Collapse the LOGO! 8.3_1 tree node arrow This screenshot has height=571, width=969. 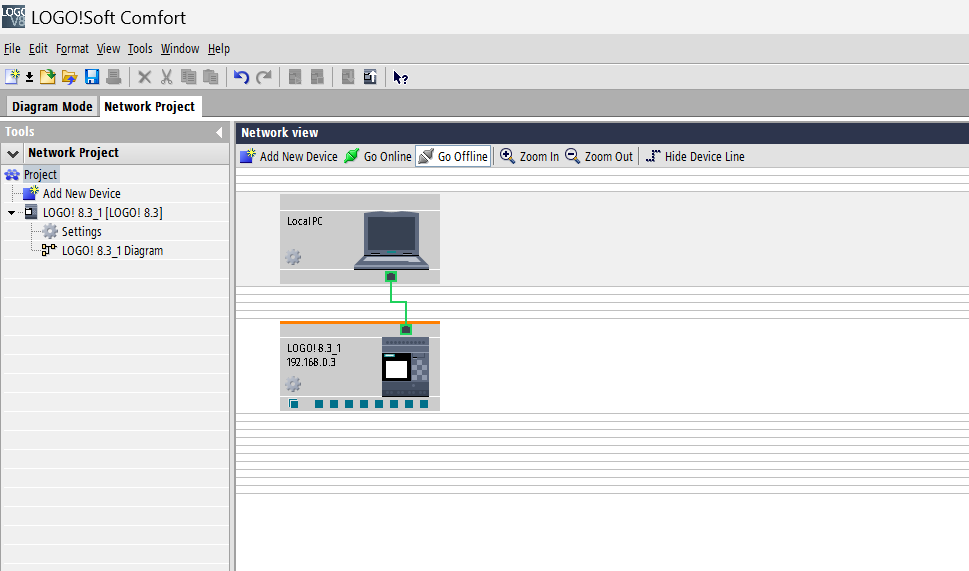click(11, 213)
